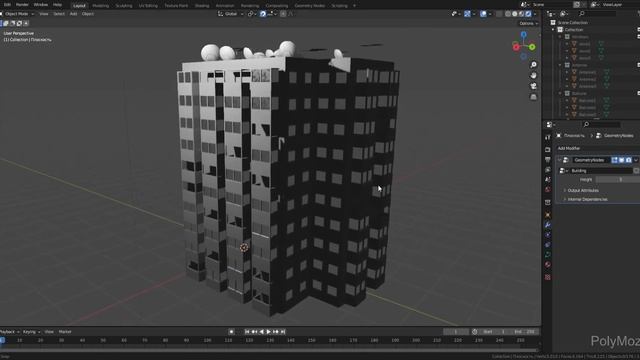Jump to timeline end frame button
This screenshot has height=360, width=640.
pos(283,332)
